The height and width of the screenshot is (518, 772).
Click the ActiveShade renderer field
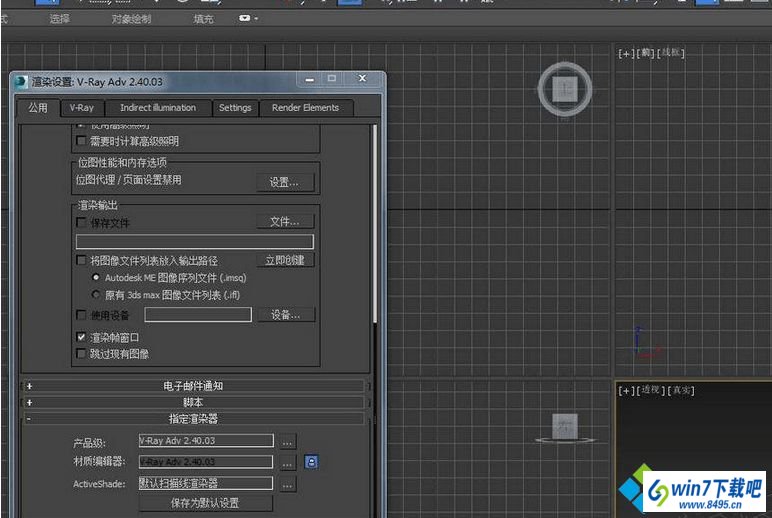point(206,483)
